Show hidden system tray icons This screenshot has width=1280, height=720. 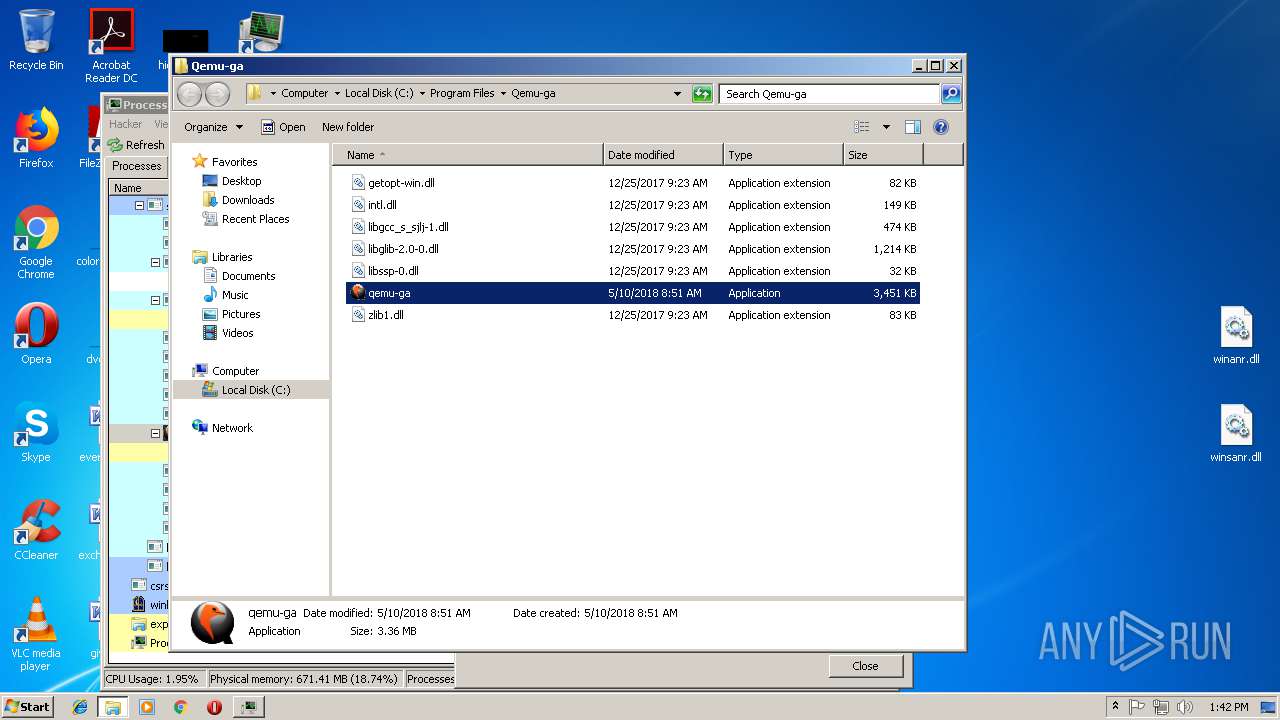point(1115,707)
